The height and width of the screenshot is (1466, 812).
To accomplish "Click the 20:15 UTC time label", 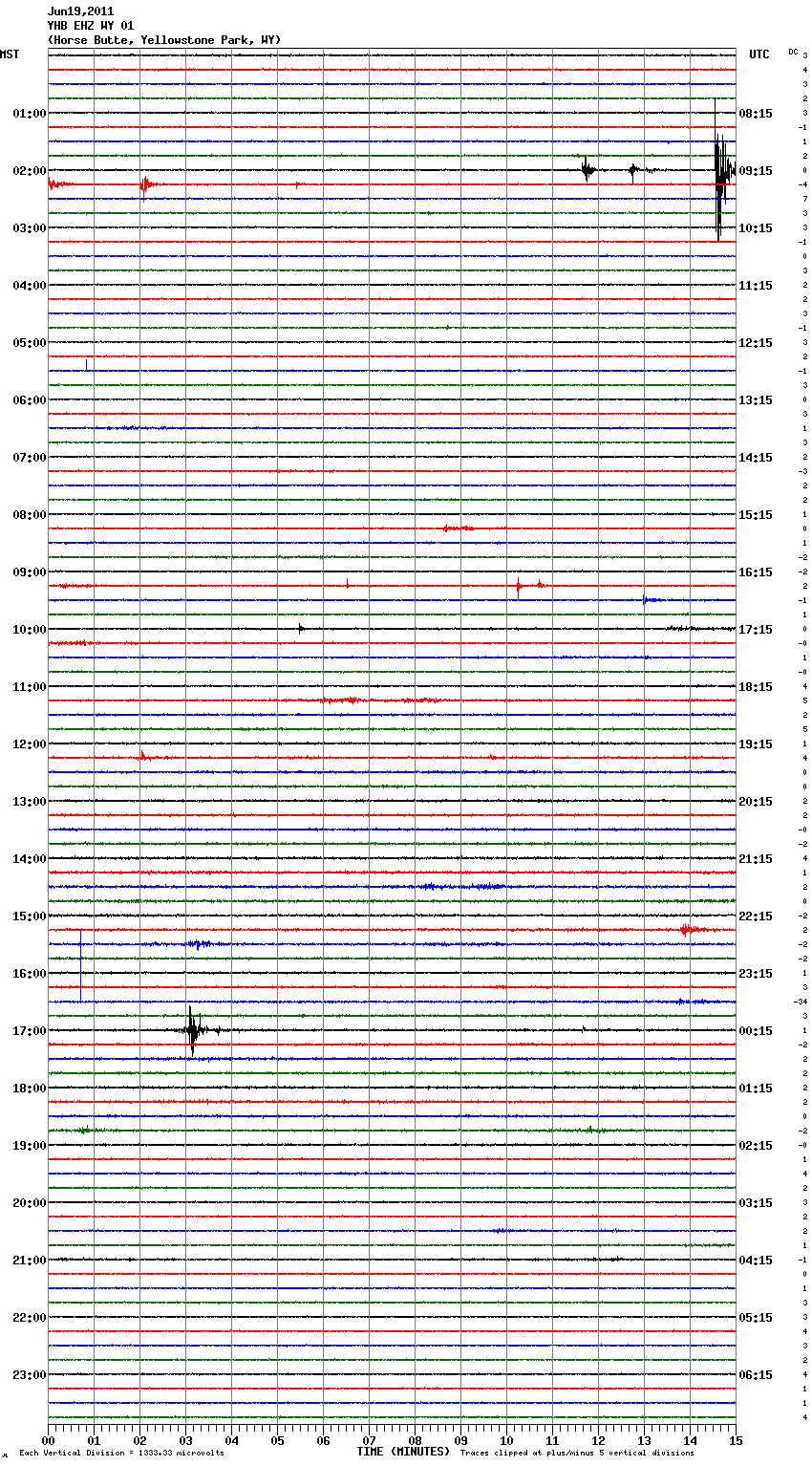I will 756,802.
